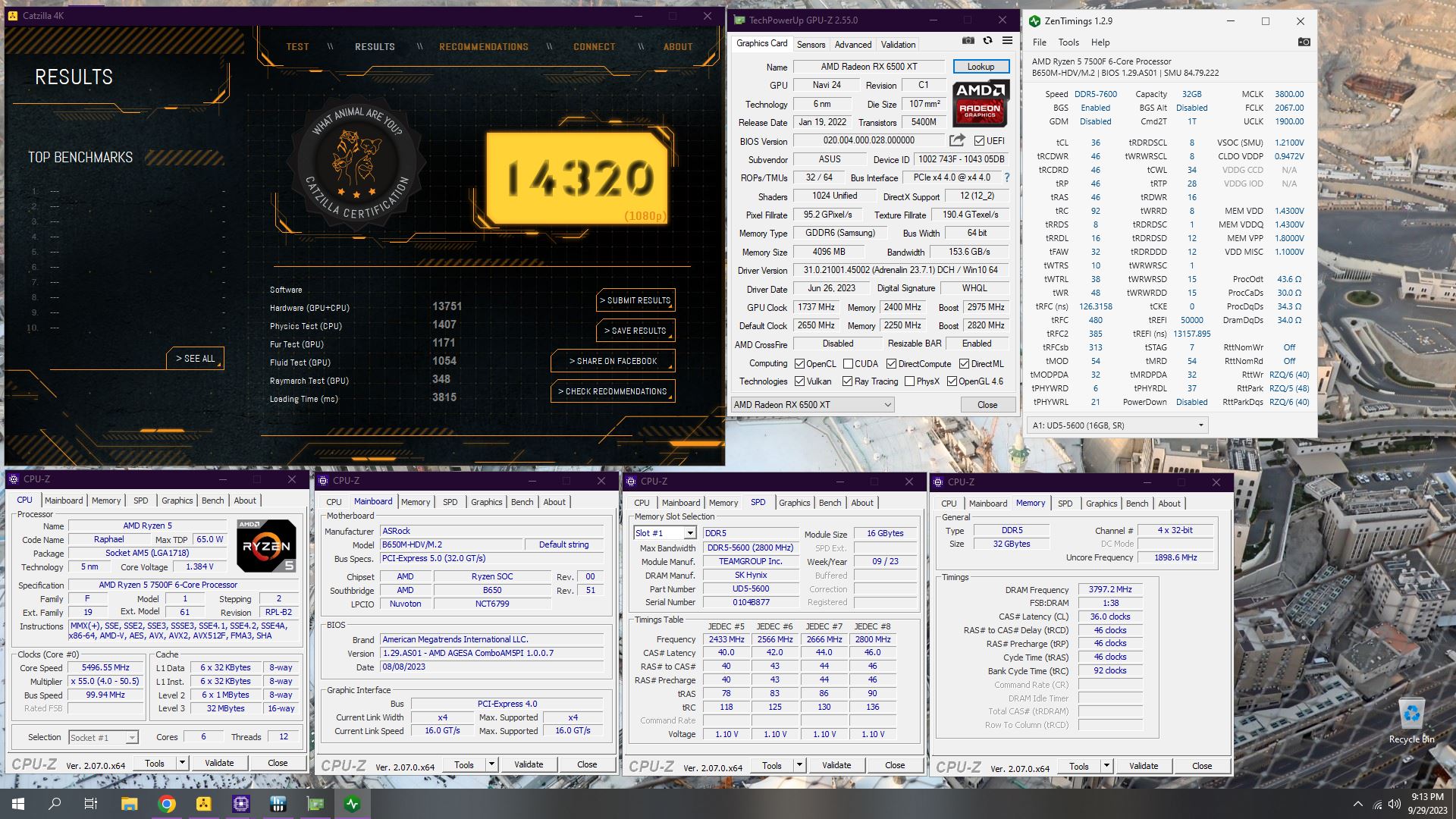Open File Explorer from the taskbar
The image size is (1456, 819).
coord(129,804)
